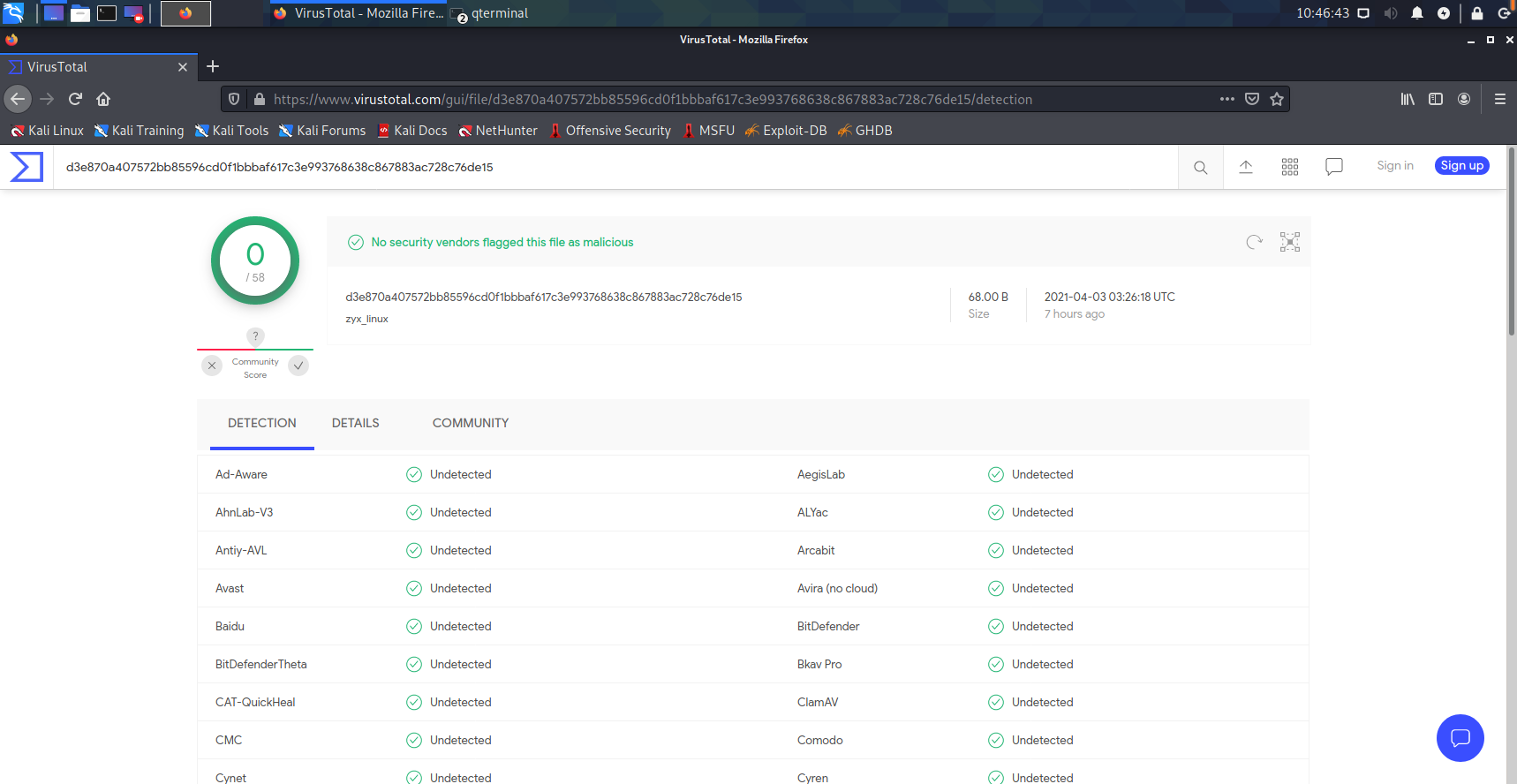Click the notification bell tray icon
Screen dimensions: 1517x784
(x=1417, y=13)
